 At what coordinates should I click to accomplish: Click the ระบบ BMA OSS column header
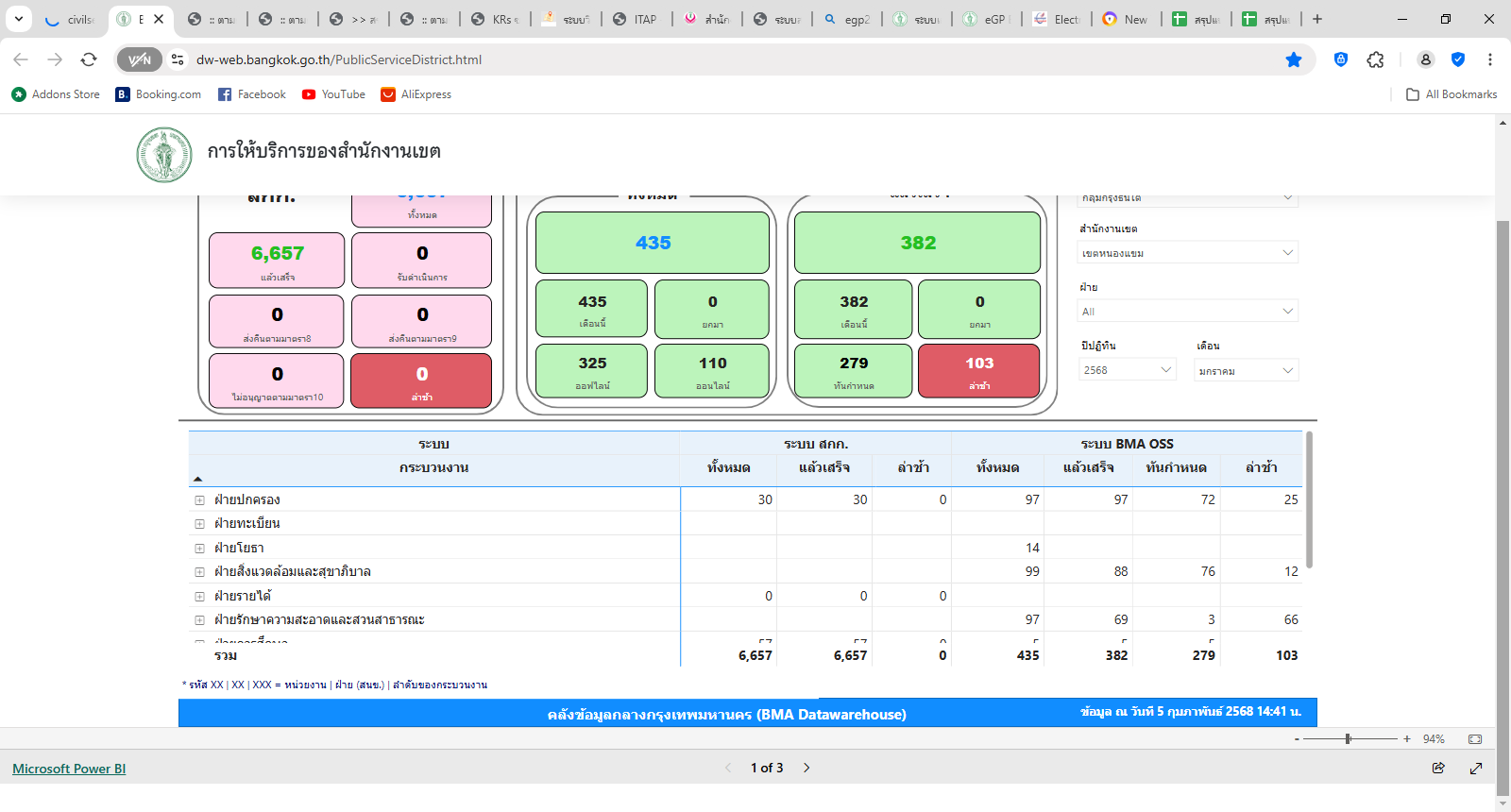[x=1127, y=444]
